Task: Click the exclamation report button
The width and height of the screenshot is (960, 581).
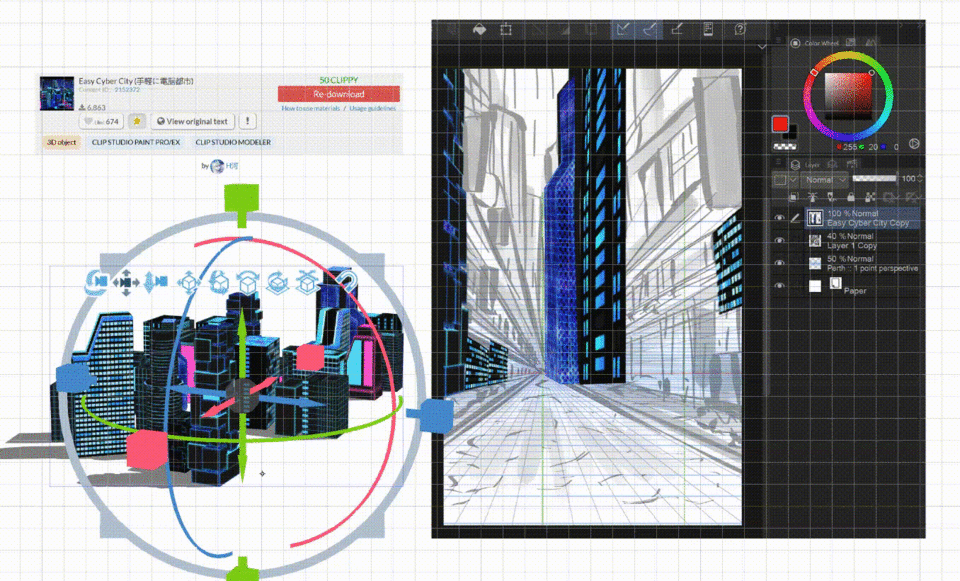Action: [247, 121]
